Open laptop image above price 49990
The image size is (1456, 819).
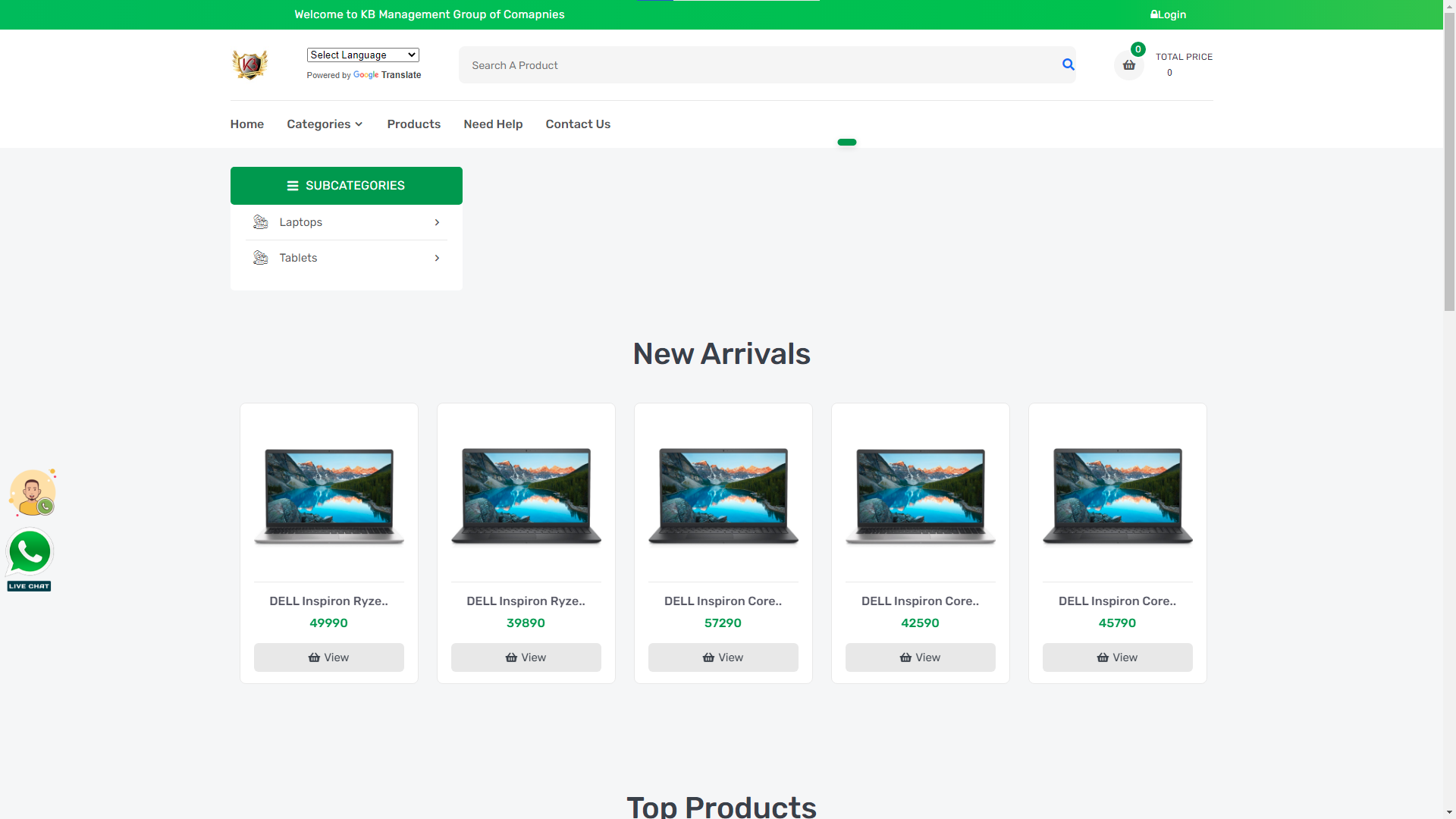click(329, 496)
